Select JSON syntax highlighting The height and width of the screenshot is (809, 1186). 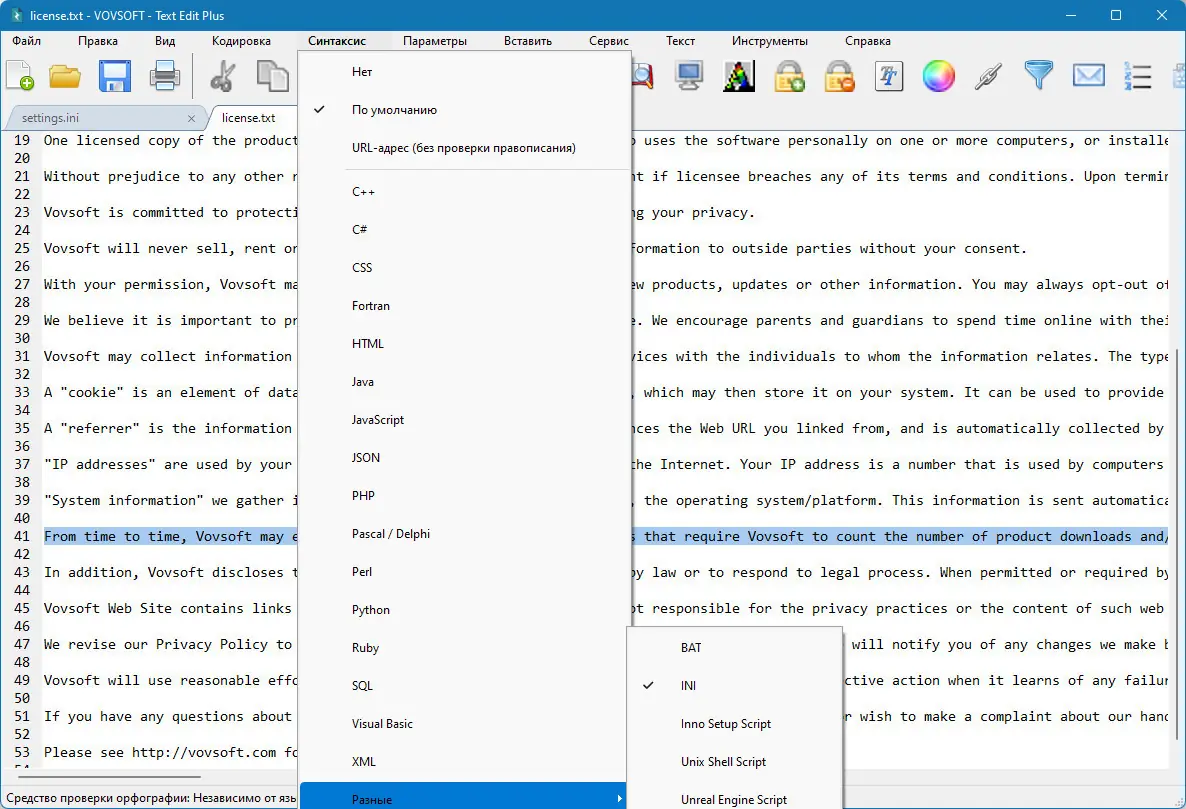(465, 458)
